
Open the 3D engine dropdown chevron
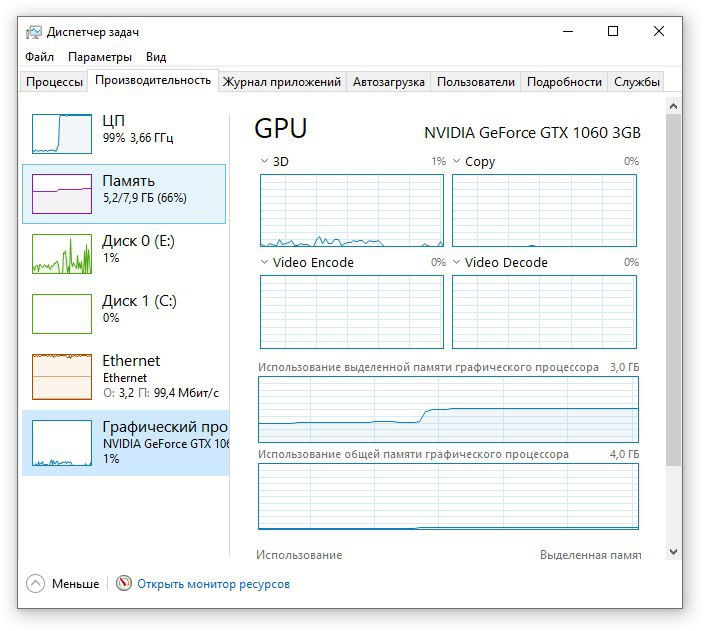click(264, 161)
